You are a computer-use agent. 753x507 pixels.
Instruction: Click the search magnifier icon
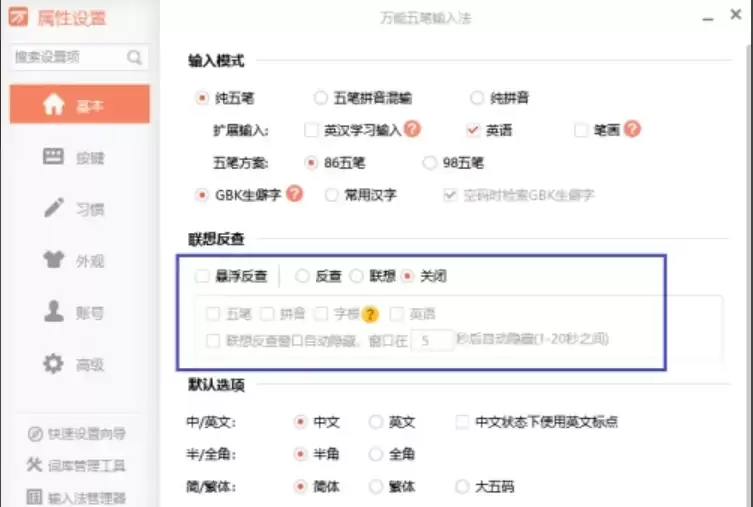point(134,57)
